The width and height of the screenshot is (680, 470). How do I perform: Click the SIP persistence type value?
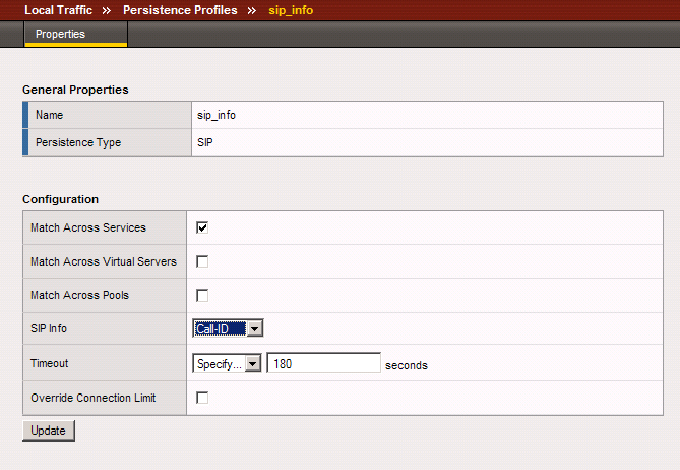205,142
